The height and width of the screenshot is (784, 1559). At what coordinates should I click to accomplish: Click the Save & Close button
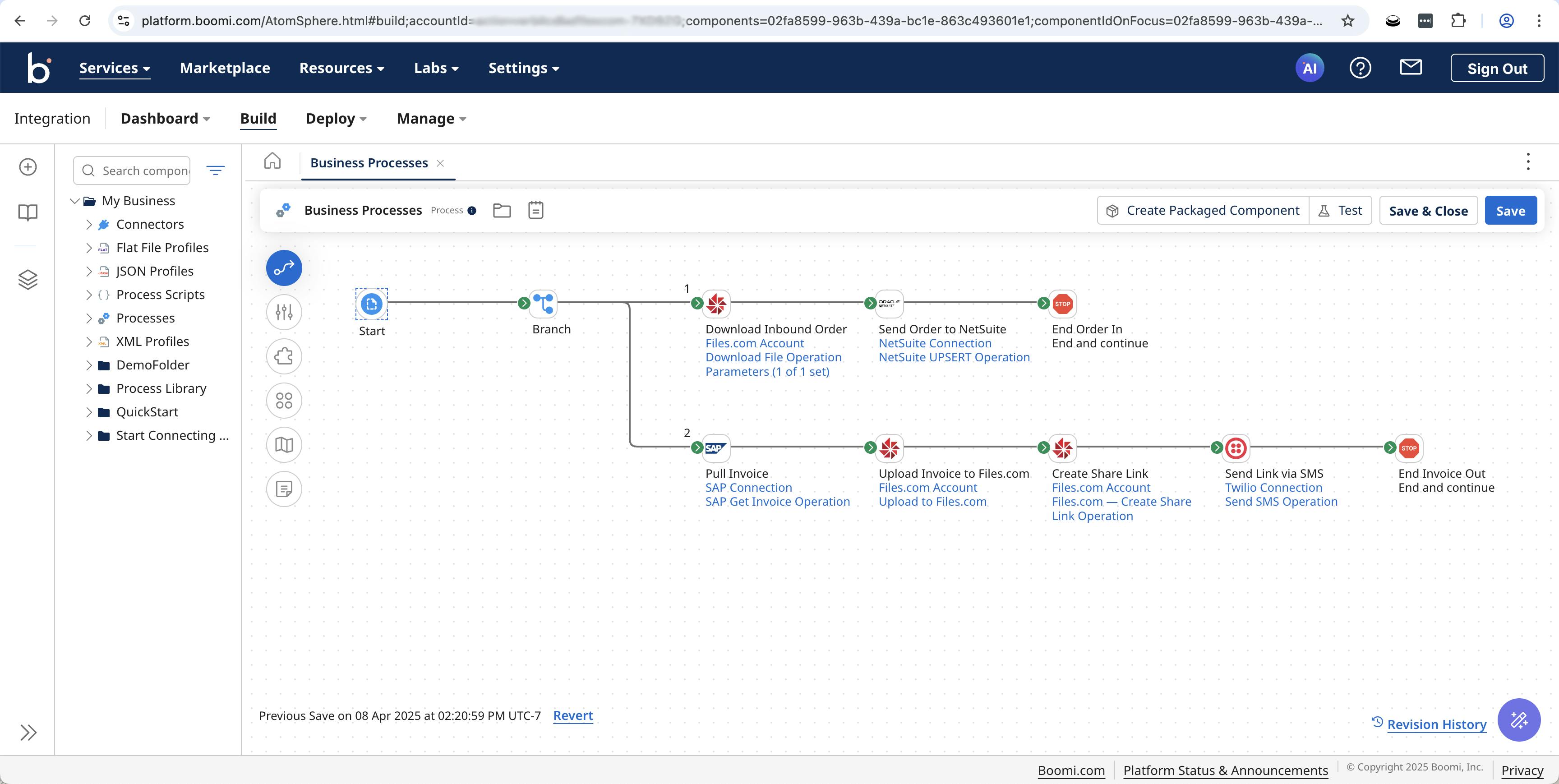click(x=1428, y=211)
